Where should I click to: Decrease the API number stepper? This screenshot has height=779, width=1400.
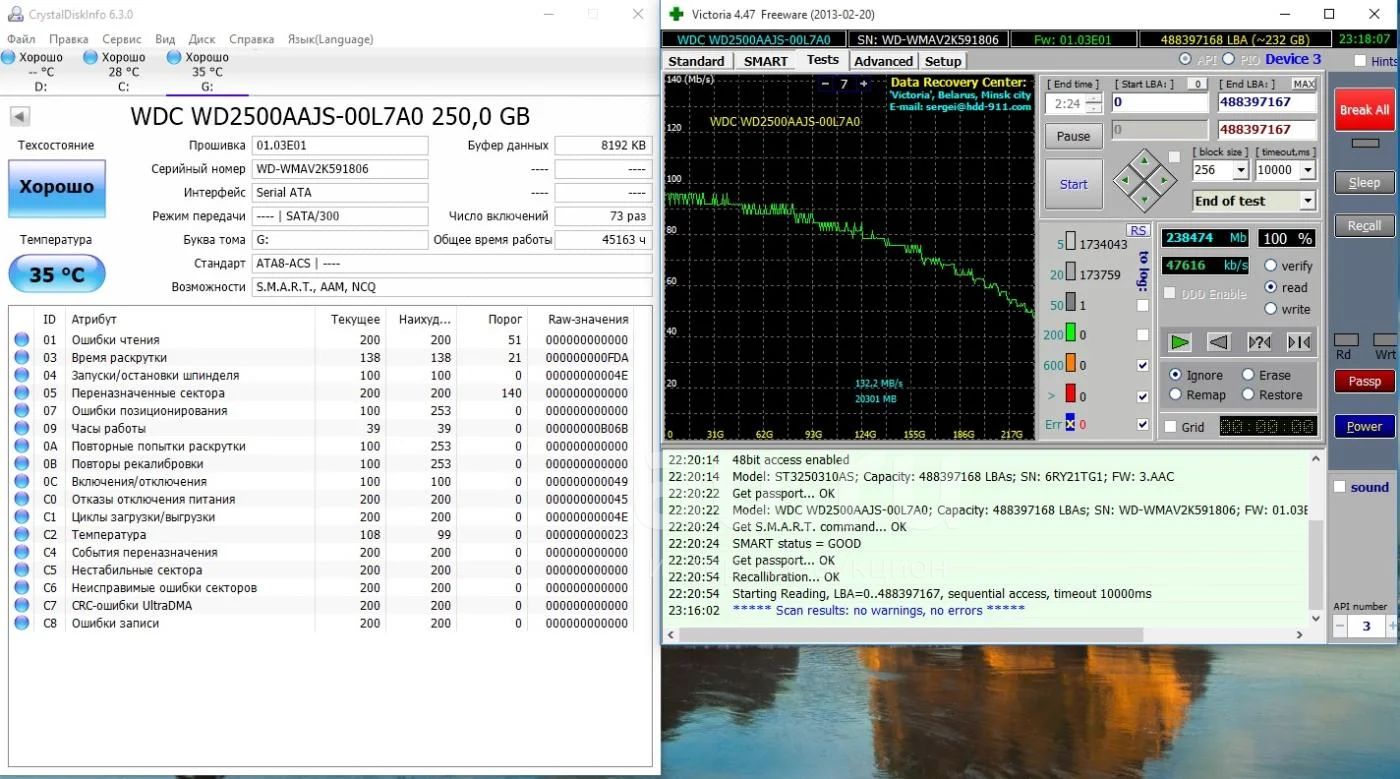[1341, 626]
